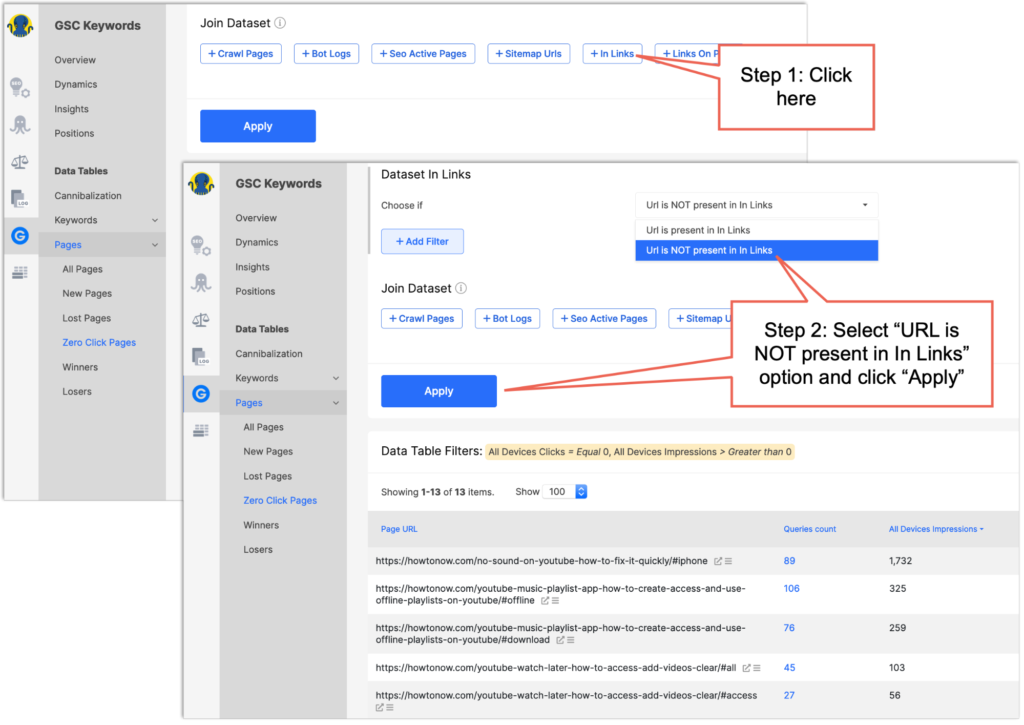
Task: Open Dynamics in the back window sidebar
Action: click(x=76, y=84)
